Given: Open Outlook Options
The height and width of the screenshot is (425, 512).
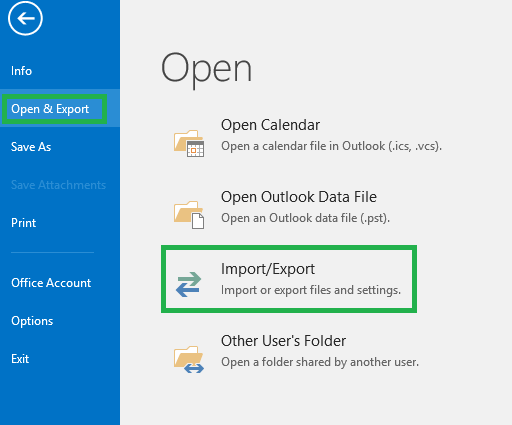Looking at the screenshot, I should 32,321.
